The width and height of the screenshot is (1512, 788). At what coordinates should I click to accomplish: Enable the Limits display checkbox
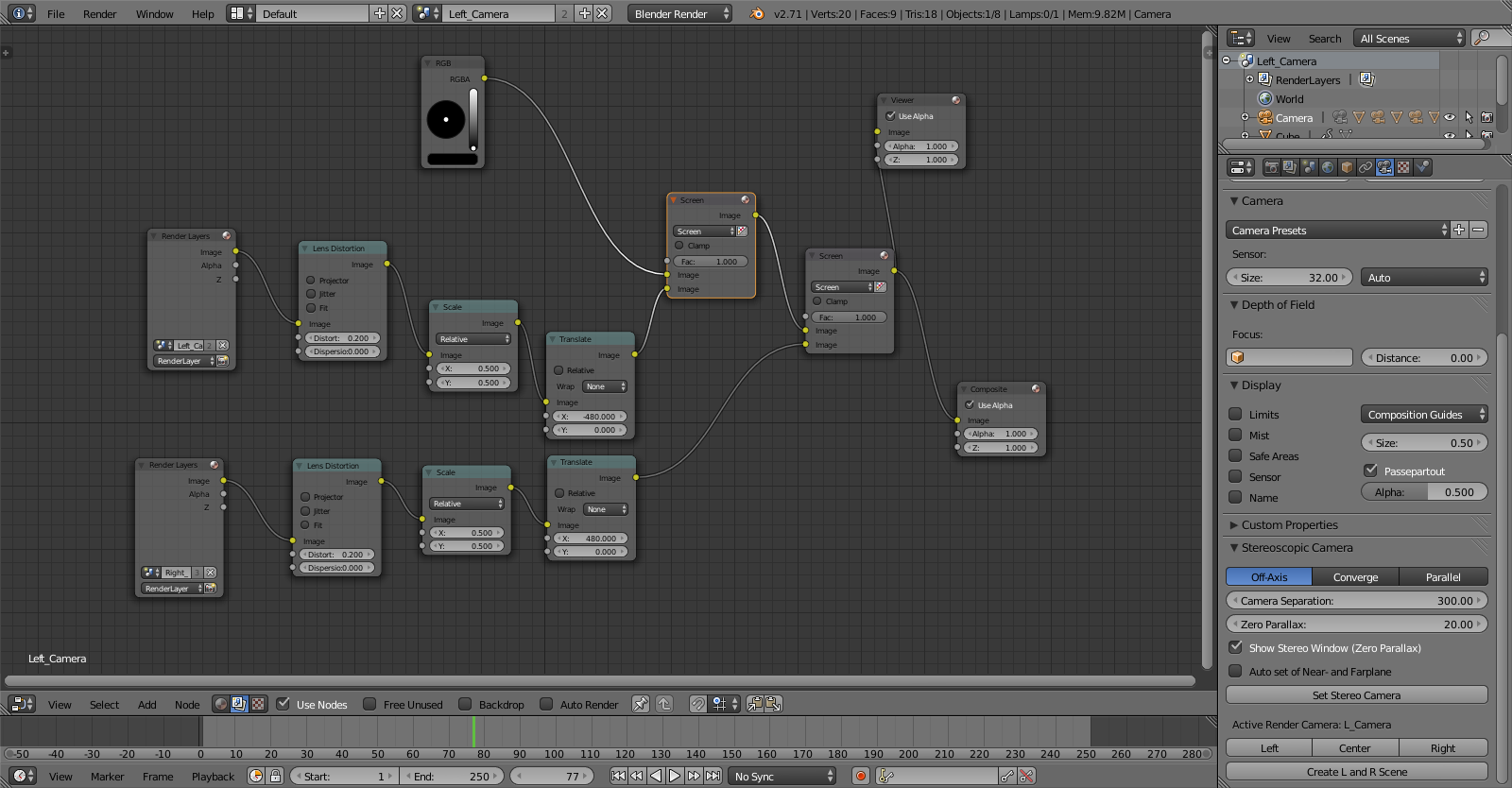coord(1235,414)
